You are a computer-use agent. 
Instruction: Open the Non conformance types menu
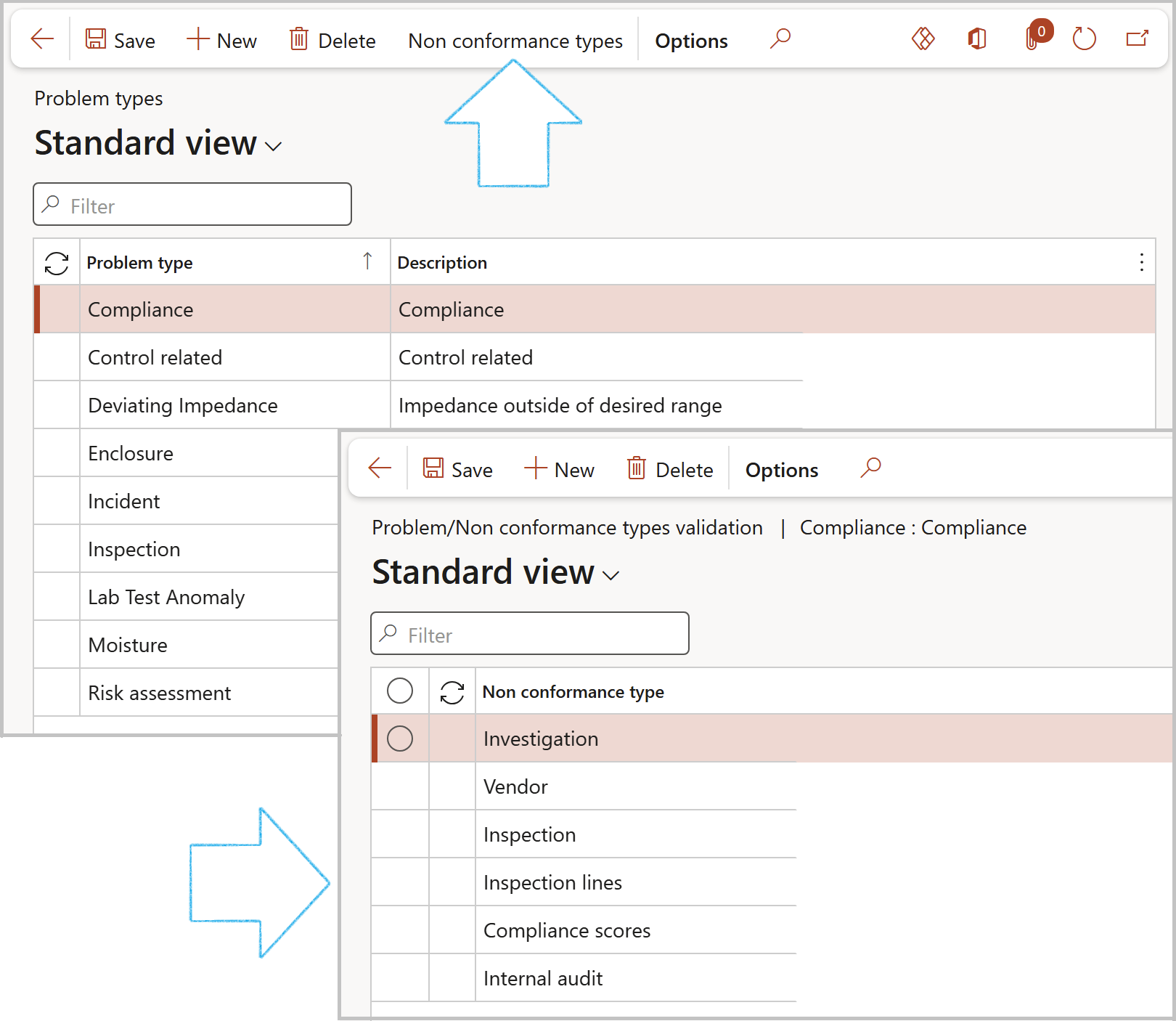pyautogui.click(x=515, y=41)
